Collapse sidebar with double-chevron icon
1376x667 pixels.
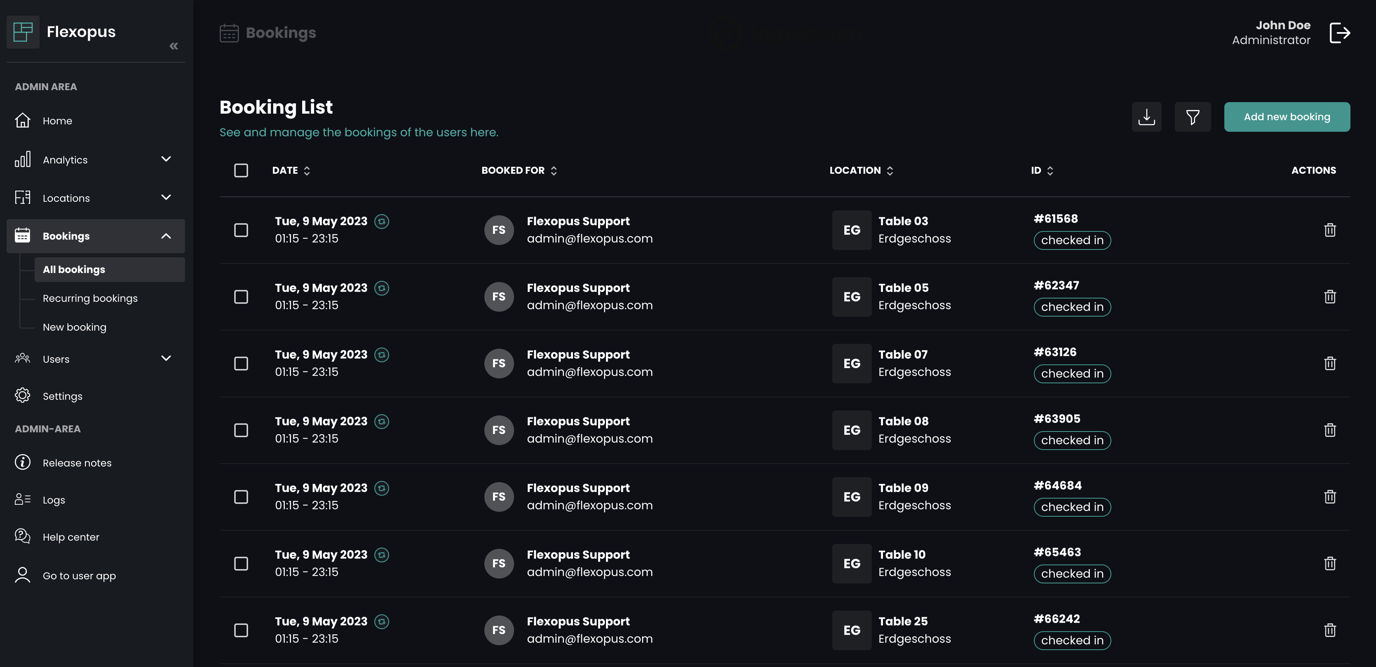[174, 46]
